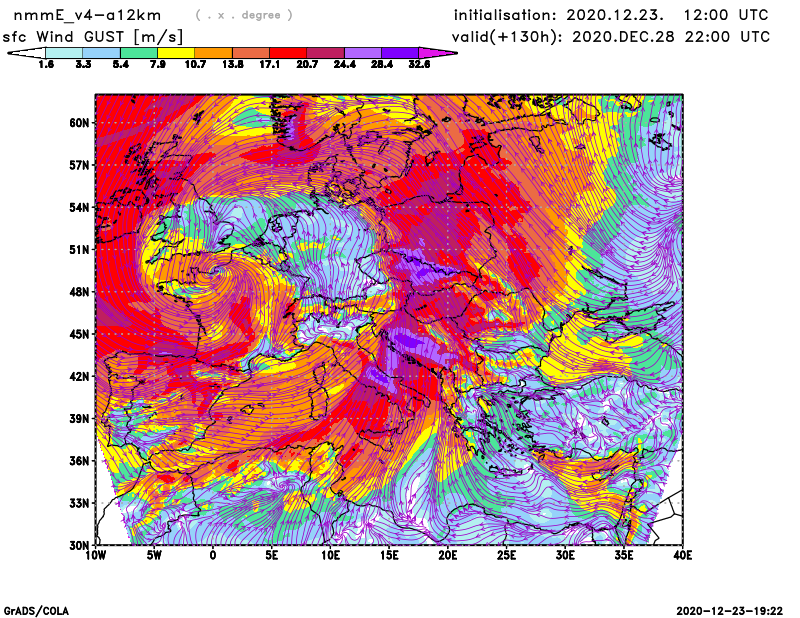The height and width of the screenshot is (618, 800).
Task: Click the 20.7 value on the legend scale
Action: coord(307,64)
